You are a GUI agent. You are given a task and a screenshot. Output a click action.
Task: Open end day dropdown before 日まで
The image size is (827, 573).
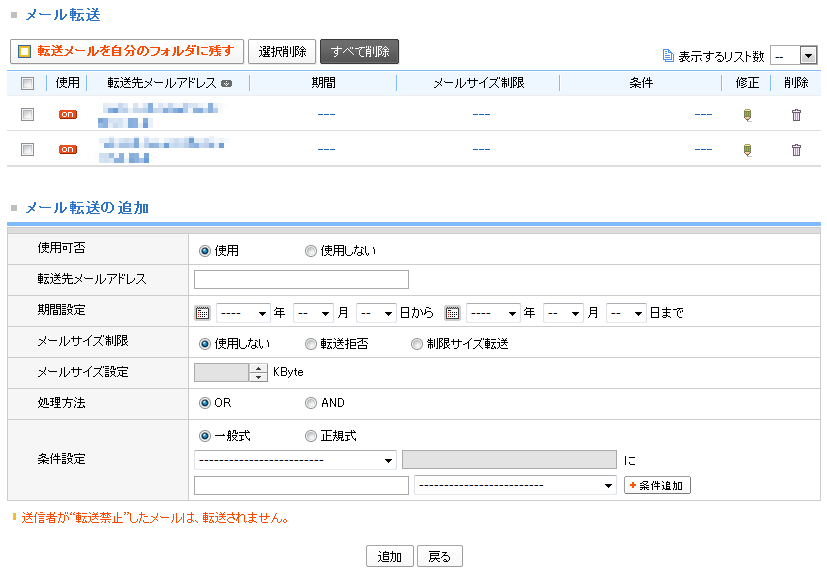[626, 313]
